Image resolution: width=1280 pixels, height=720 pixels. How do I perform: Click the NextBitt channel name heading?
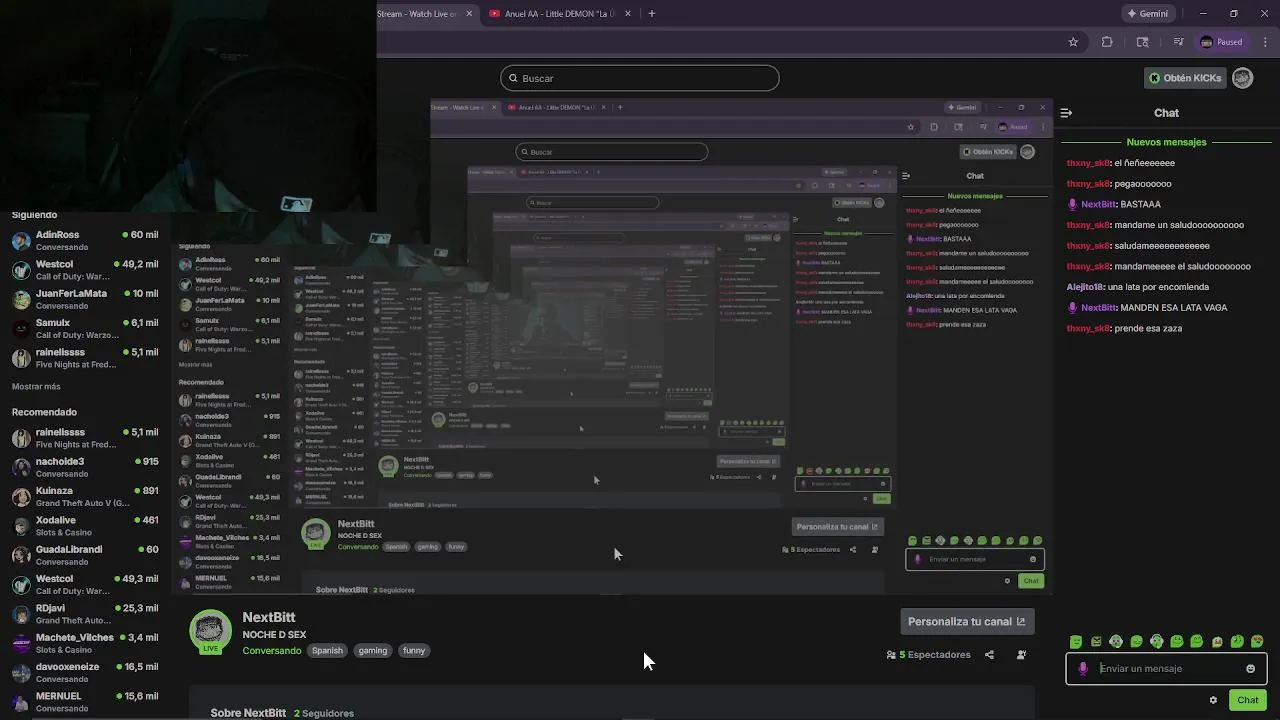click(268, 617)
